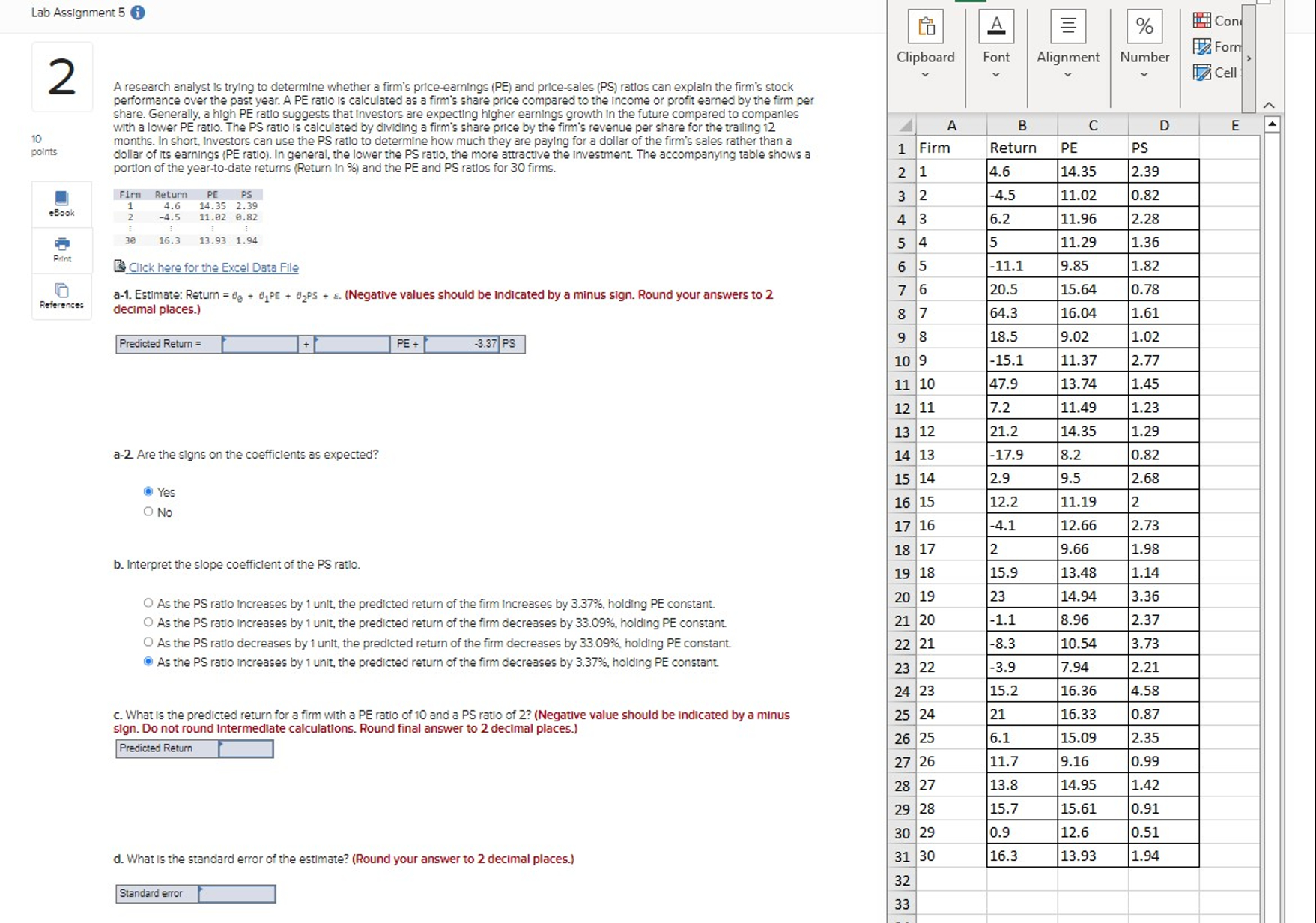This screenshot has height=923, width=1316.
Task: Select column B header in spreadsheet
Action: [1021, 124]
